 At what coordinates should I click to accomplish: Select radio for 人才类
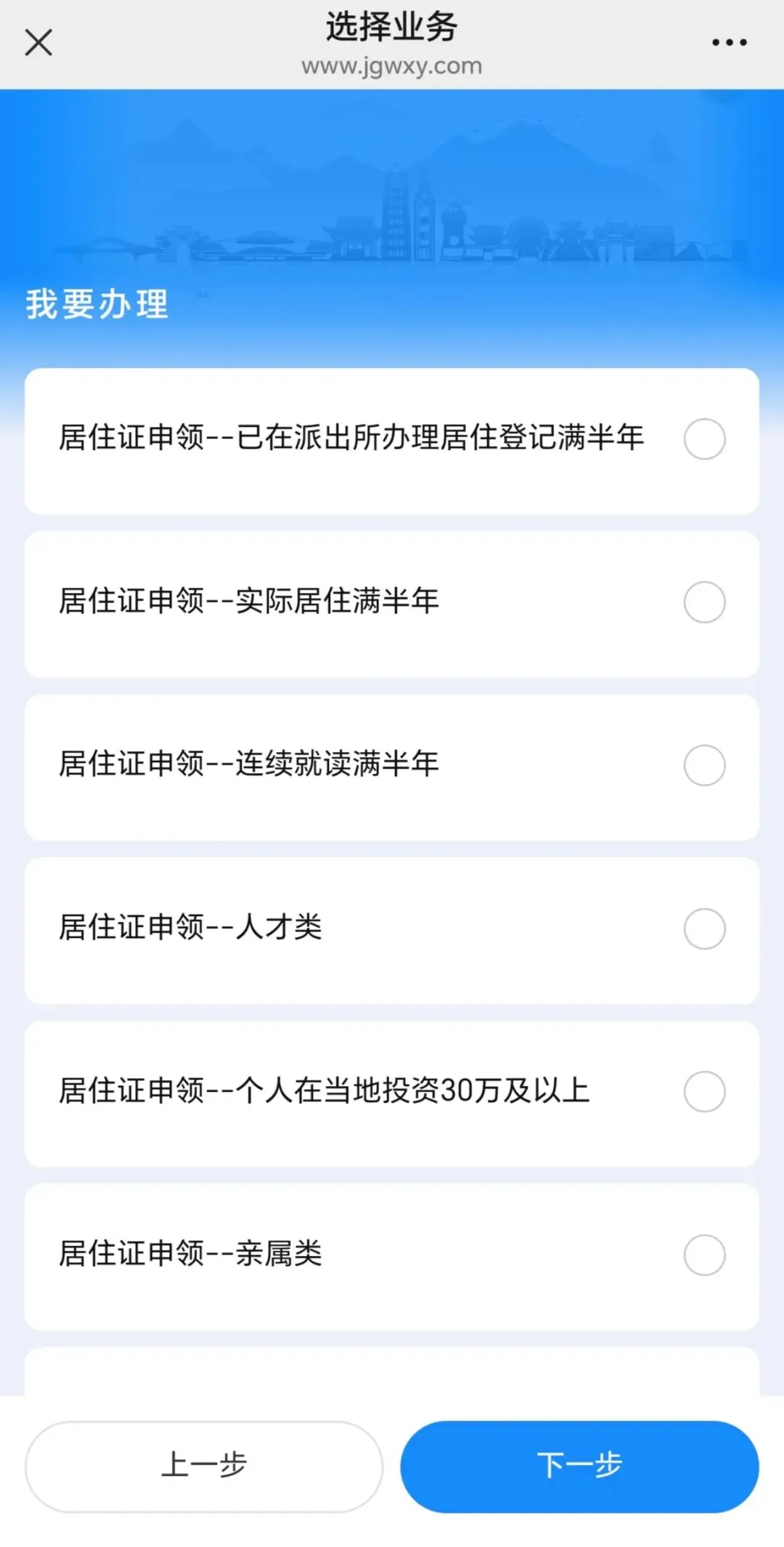(x=704, y=928)
